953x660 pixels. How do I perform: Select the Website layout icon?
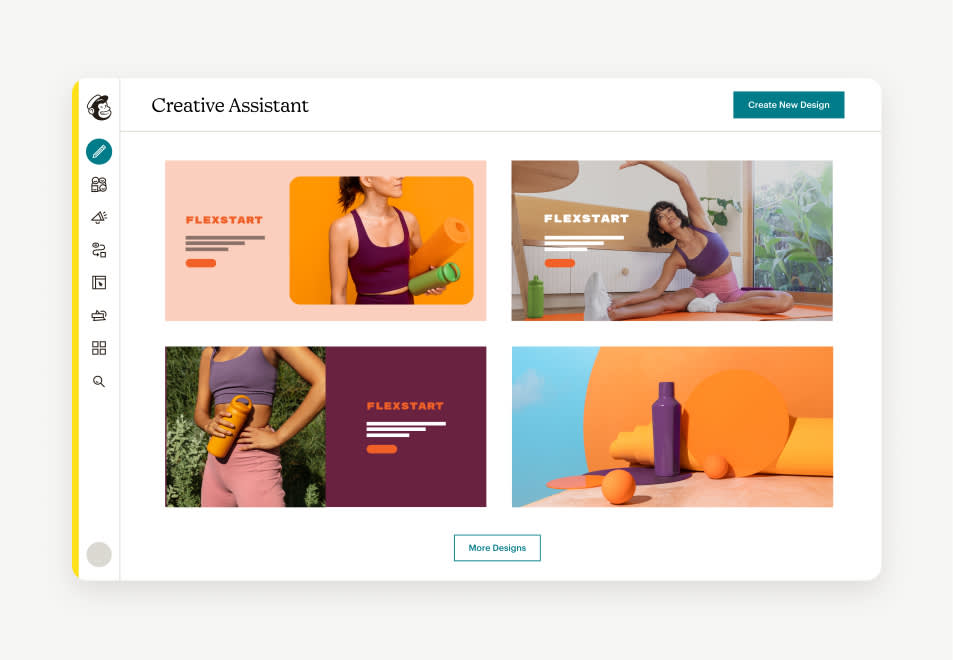(x=99, y=283)
